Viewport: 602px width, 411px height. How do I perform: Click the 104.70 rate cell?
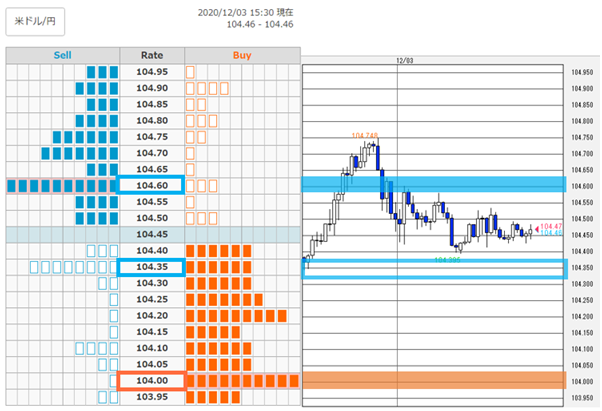tap(152, 153)
